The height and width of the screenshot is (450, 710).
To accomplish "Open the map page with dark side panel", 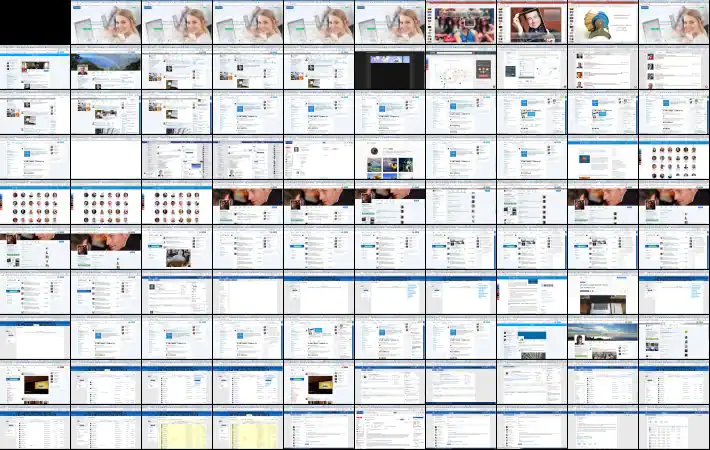I will pyautogui.click(x=461, y=67).
